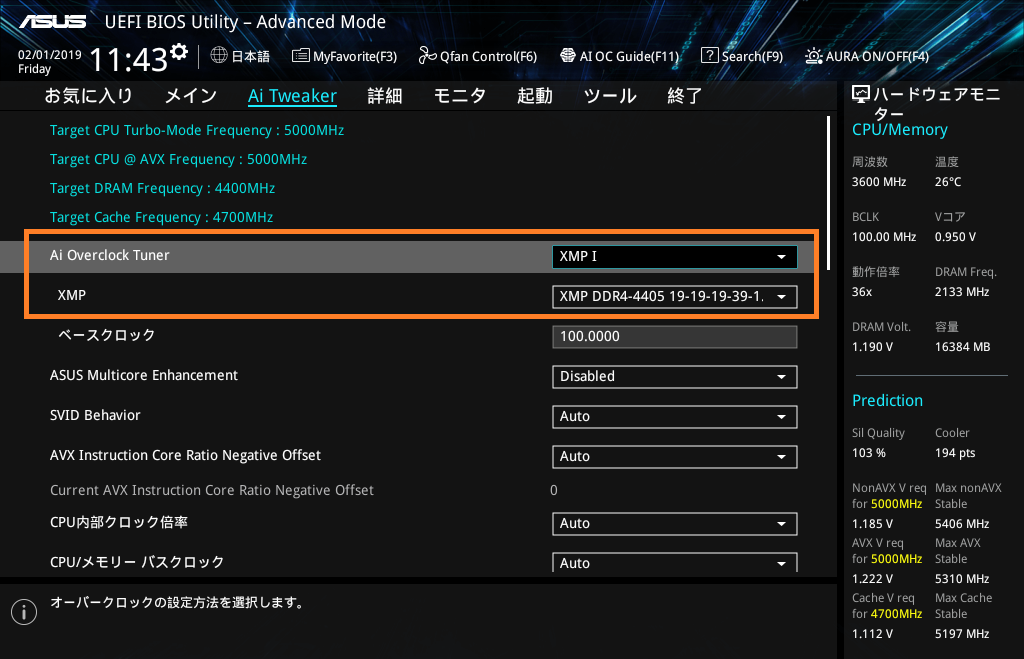
Task: Click the info icon beside the description
Action: coord(24,612)
